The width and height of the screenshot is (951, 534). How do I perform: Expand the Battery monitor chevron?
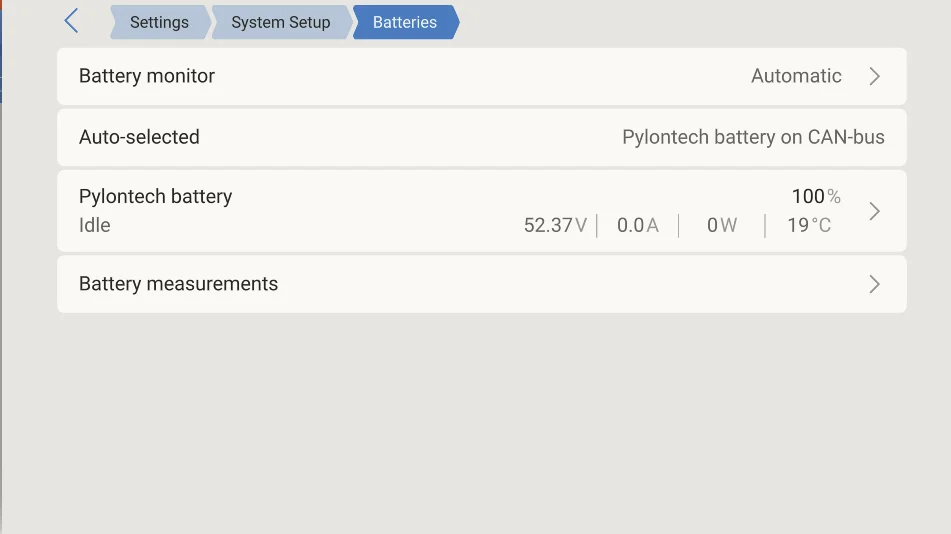point(874,76)
